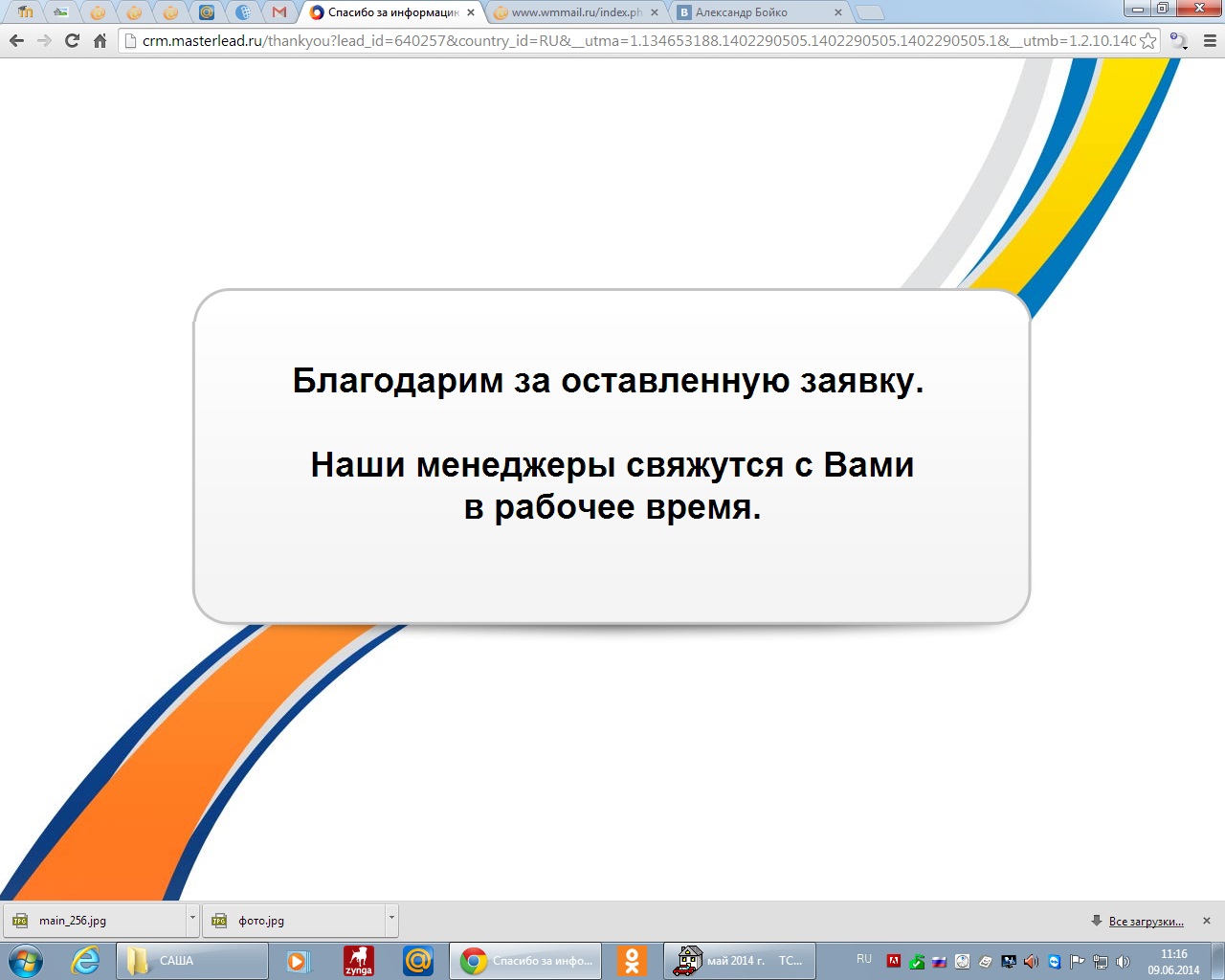1225x980 pixels.
Task: Open the browser home page
Action: [100, 41]
